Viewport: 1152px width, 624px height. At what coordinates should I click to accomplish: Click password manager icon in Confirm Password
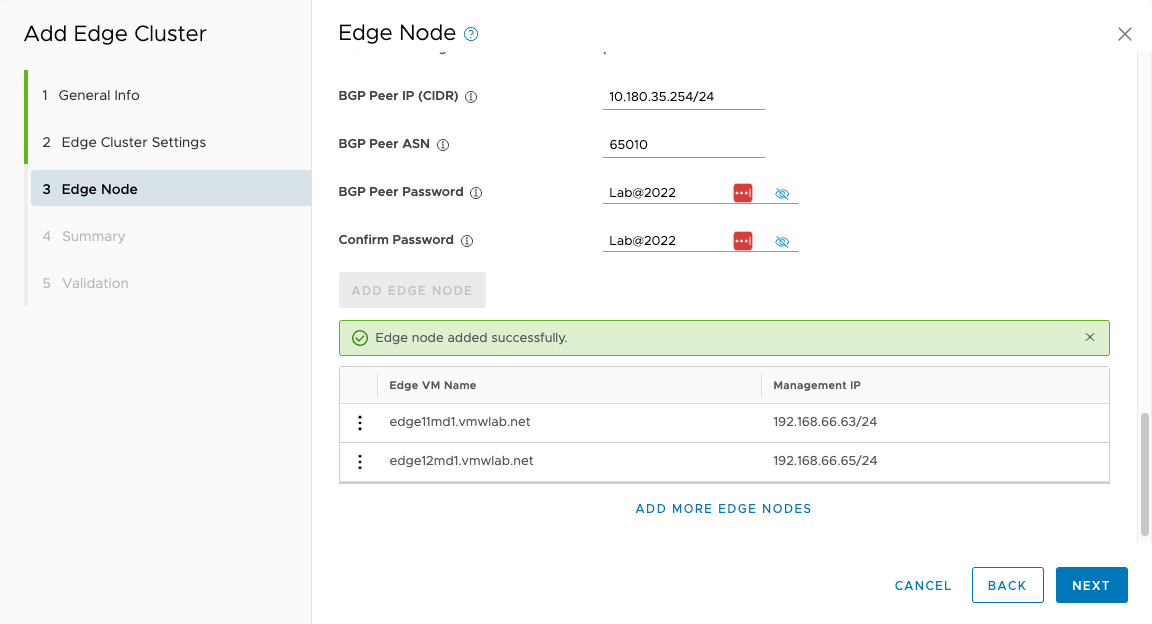coord(743,241)
